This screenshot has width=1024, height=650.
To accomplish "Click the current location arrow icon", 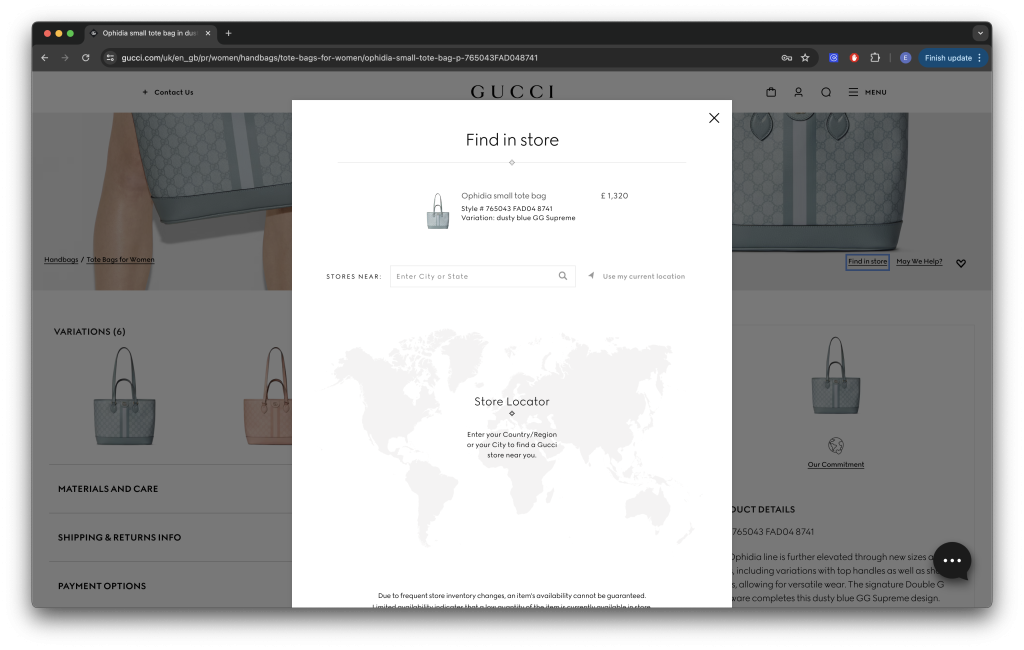I will point(591,276).
